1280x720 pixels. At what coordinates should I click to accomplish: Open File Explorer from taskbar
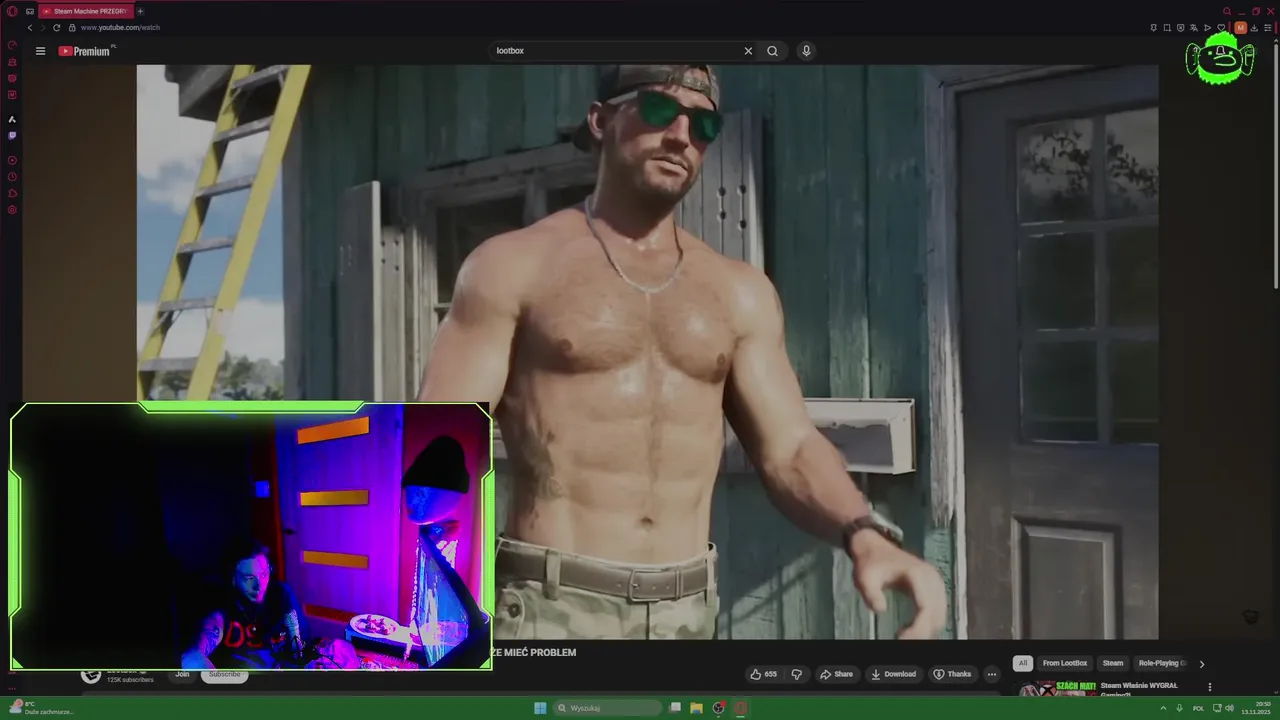click(696, 708)
